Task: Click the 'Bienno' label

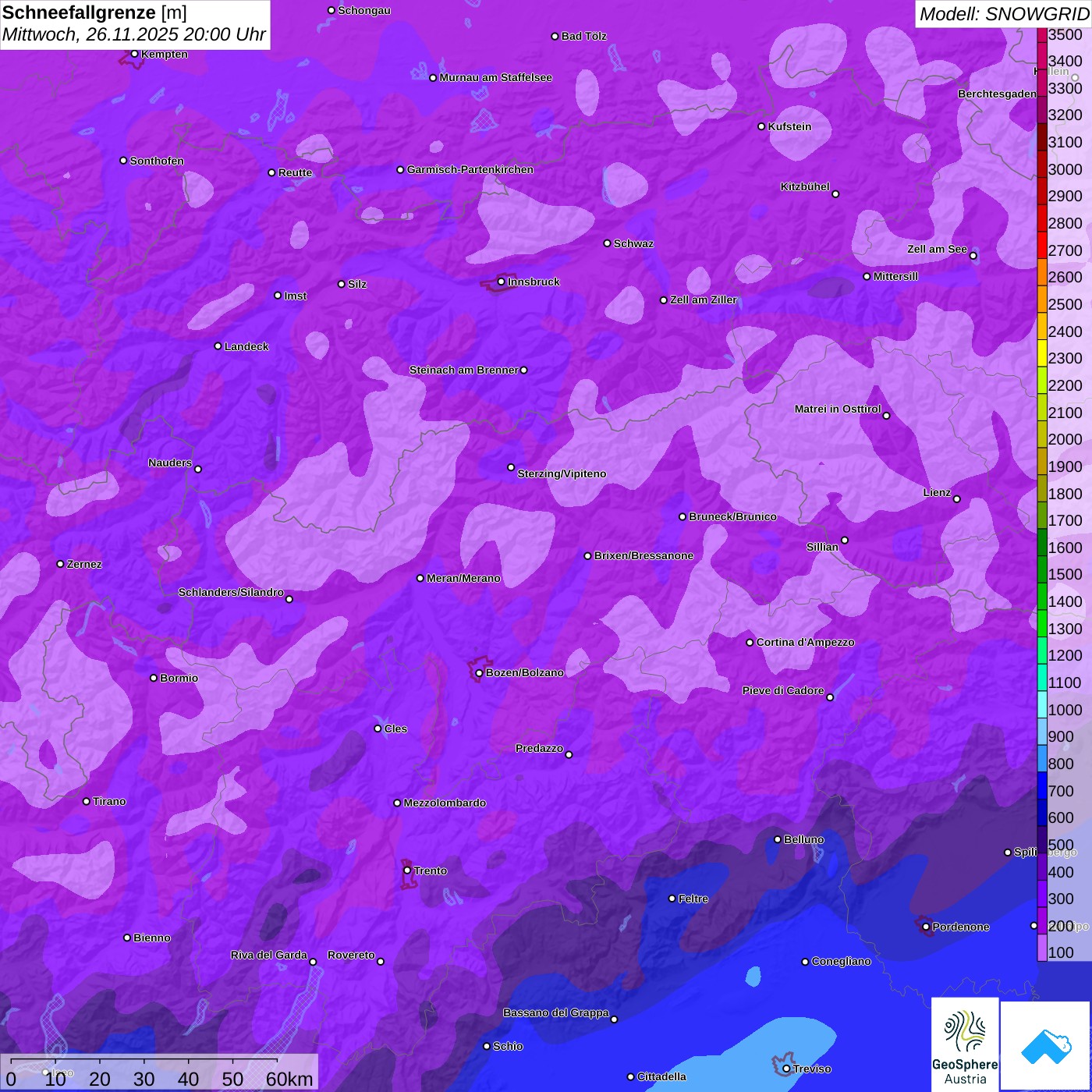Action: pos(151,938)
